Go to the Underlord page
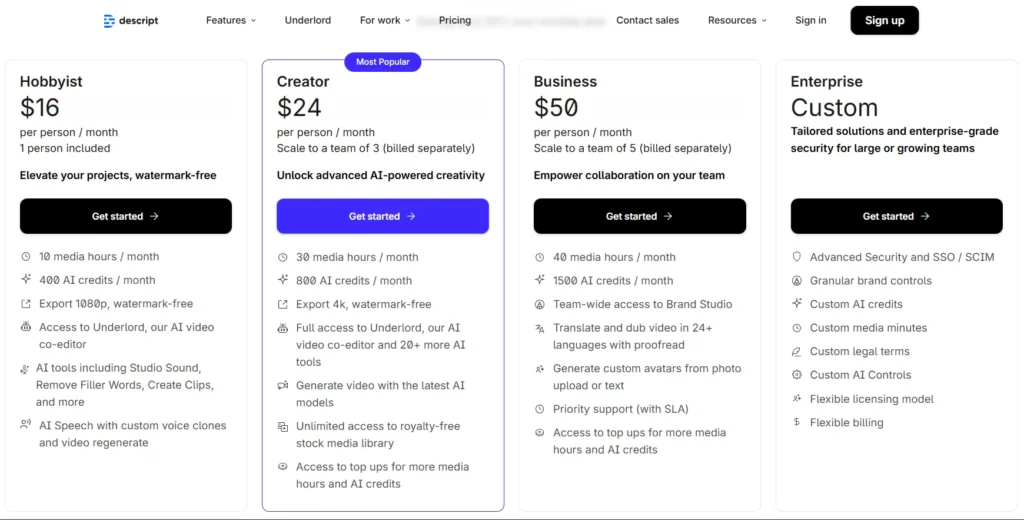 point(308,20)
